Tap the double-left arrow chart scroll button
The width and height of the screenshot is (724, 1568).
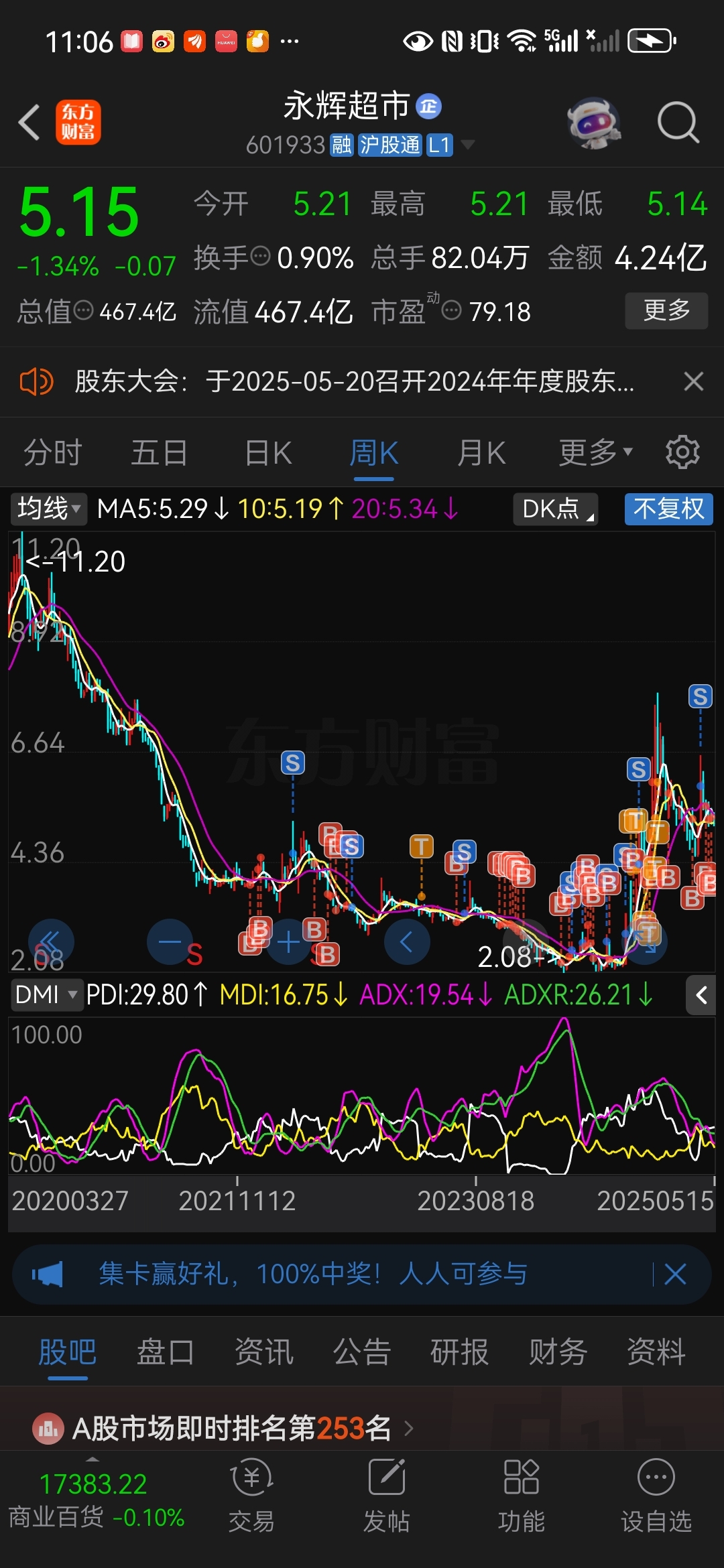click(51, 941)
